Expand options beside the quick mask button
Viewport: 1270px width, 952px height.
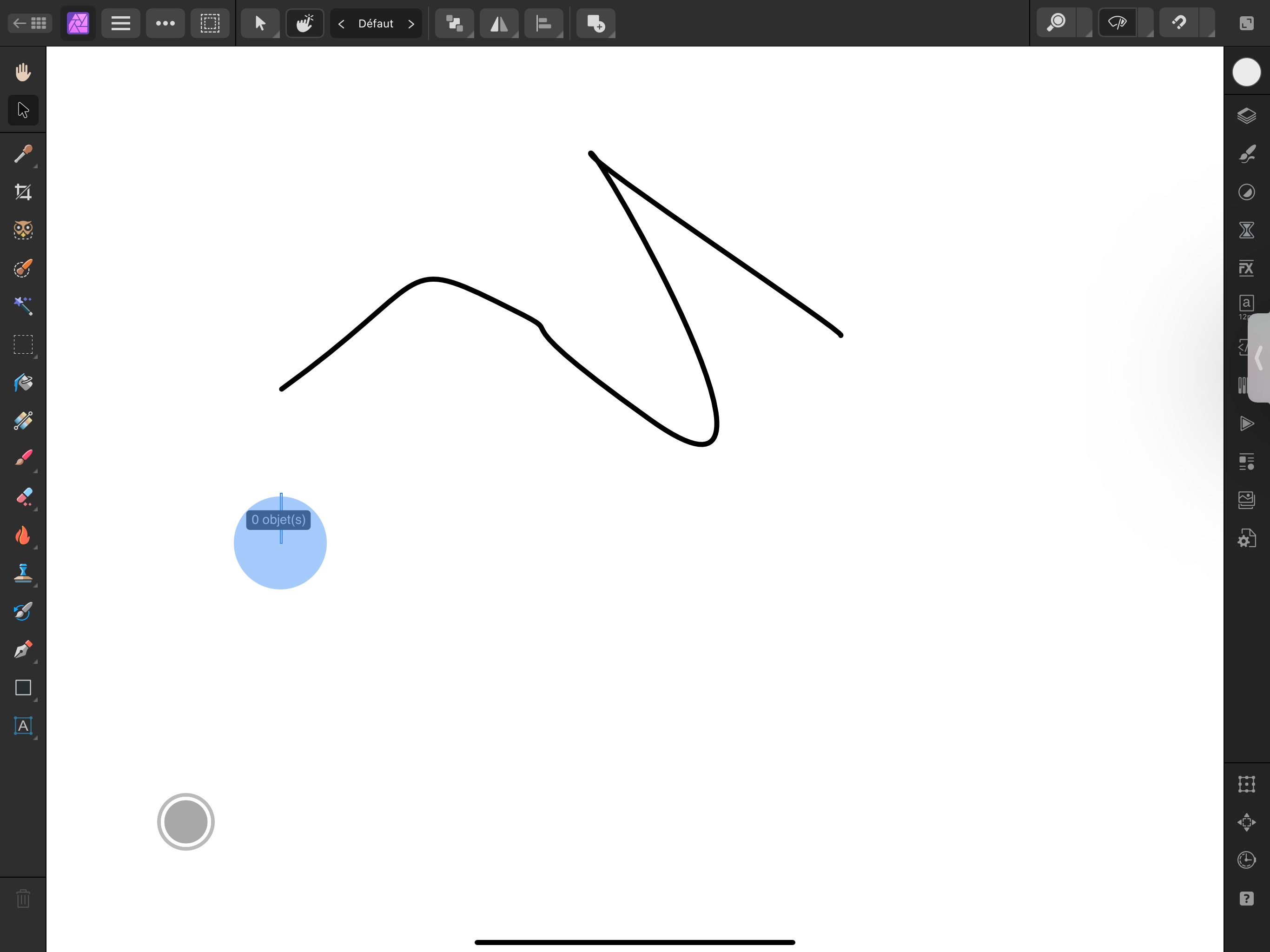click(x=1085, y=23)
